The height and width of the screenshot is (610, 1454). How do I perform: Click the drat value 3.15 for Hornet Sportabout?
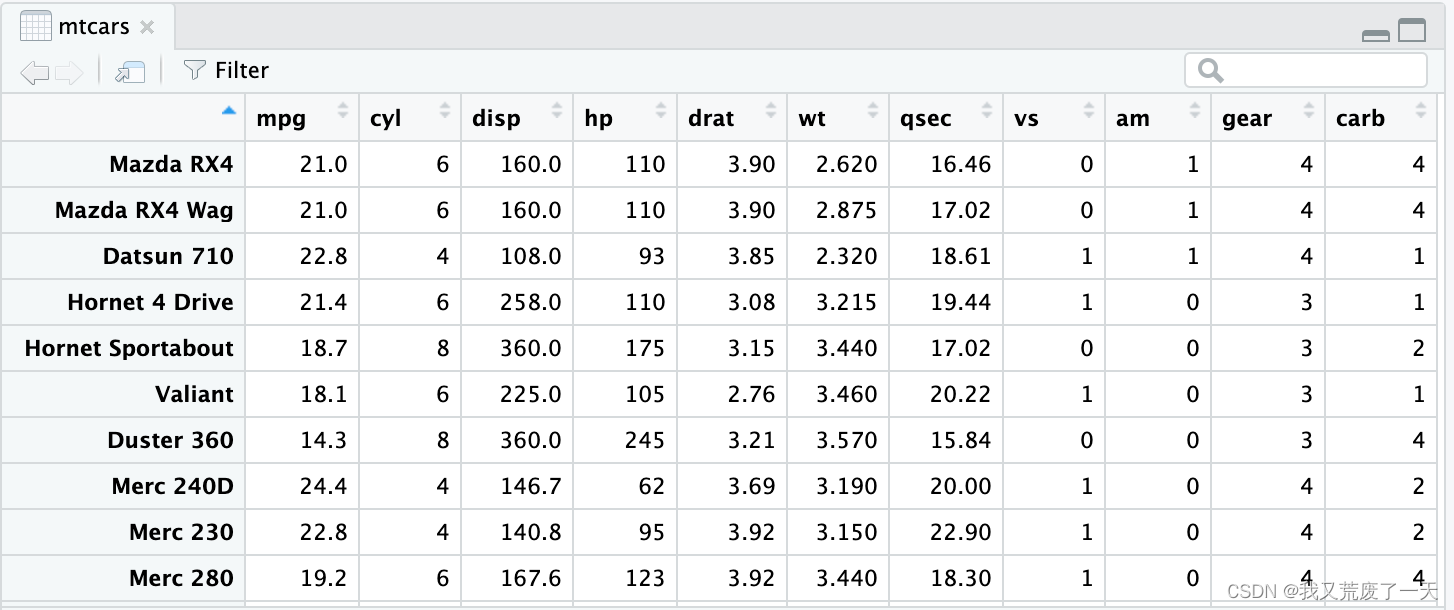pos(751,348)
